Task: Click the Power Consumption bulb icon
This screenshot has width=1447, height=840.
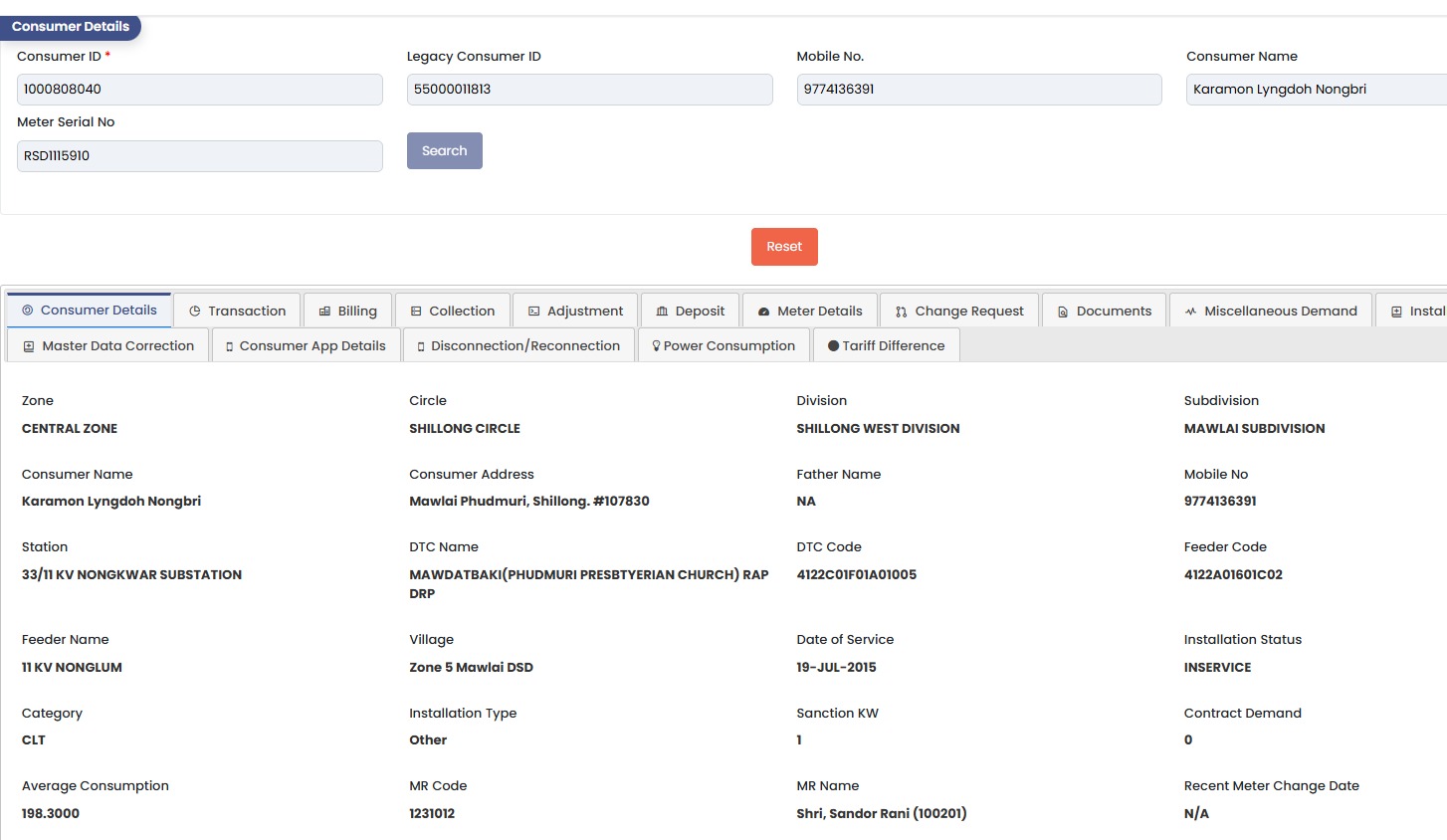Action: (656, 346)
